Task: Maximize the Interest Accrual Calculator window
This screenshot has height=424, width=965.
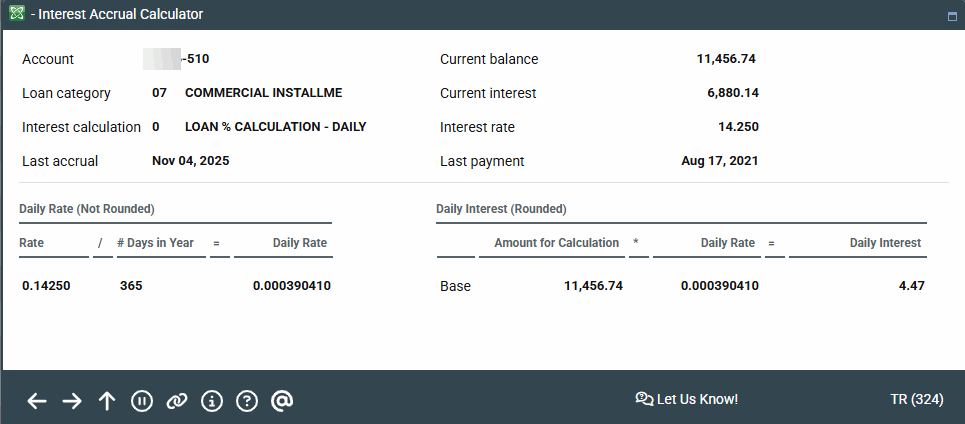Action: (x=952, y=16)
